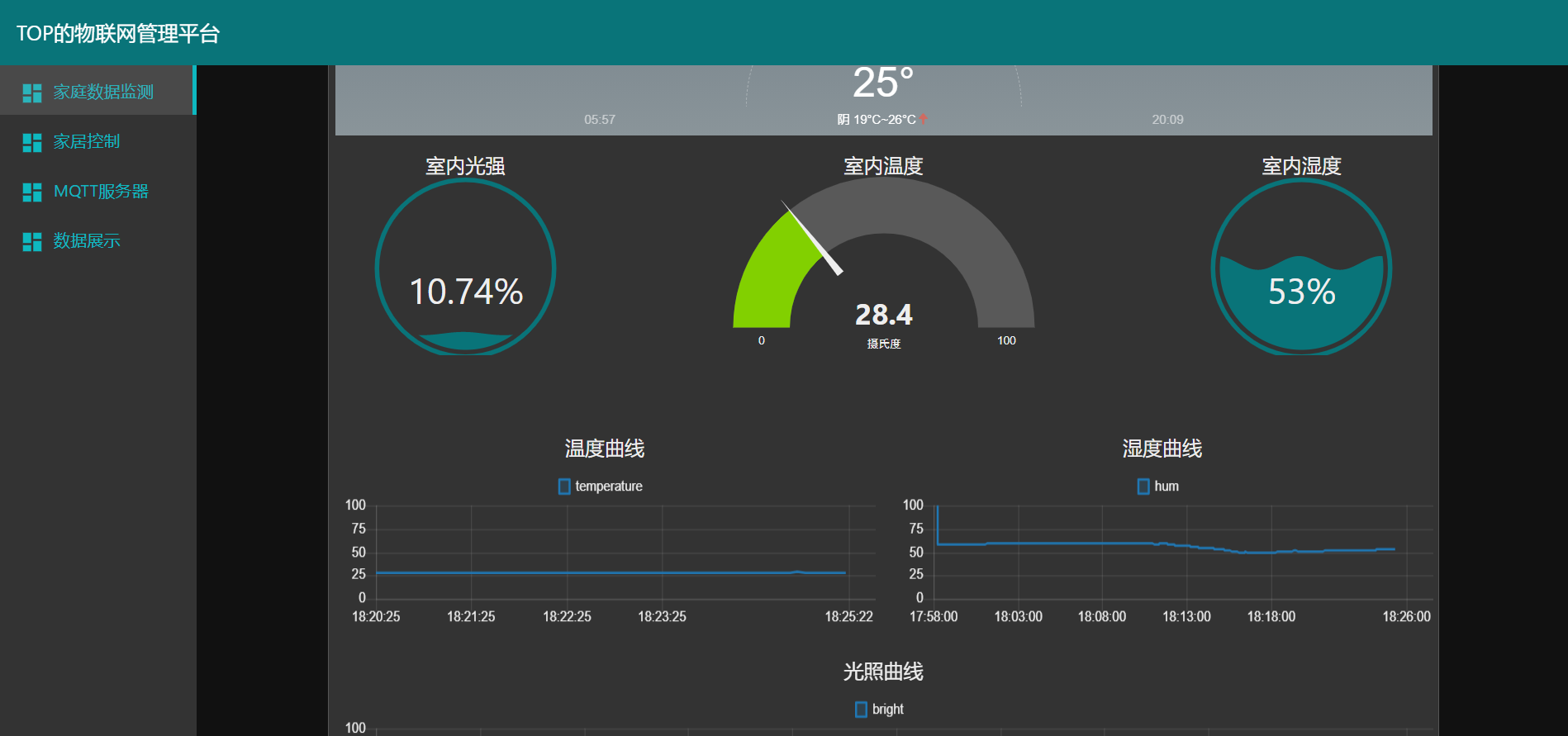Click the MQTT服务器 sidebar dashboard icon
This screenshot has width=1568, height=736.
[x=32, y=192]
